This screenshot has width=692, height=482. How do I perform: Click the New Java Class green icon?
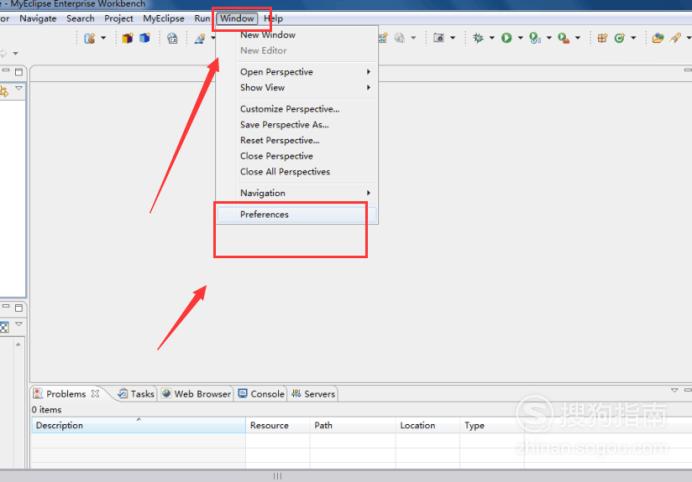tap(619, 38)
